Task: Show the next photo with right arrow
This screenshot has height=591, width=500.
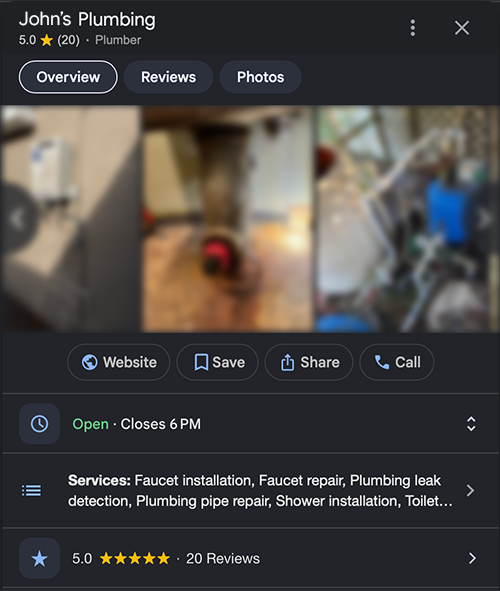Action: (x=485, y=219)
